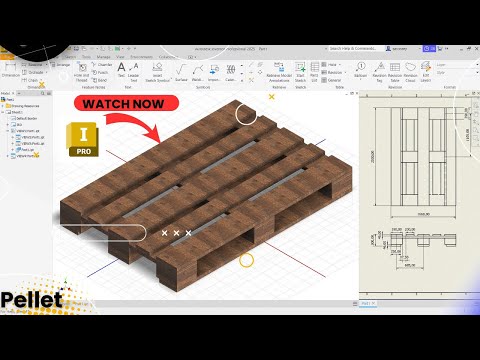Click the Hole and Thread notes icon

[82, 72]
